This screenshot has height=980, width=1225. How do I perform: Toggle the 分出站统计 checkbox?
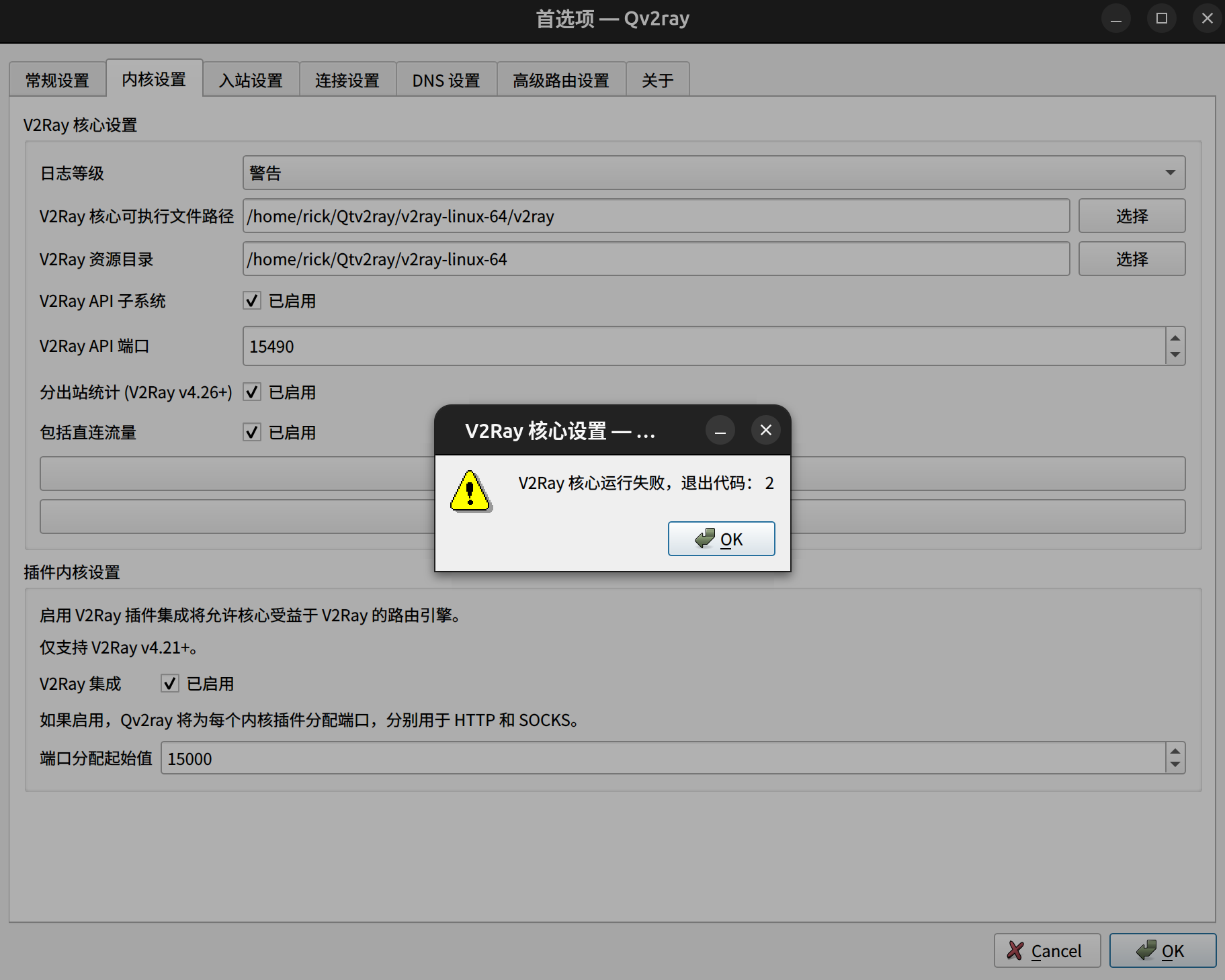pos(252,392)
